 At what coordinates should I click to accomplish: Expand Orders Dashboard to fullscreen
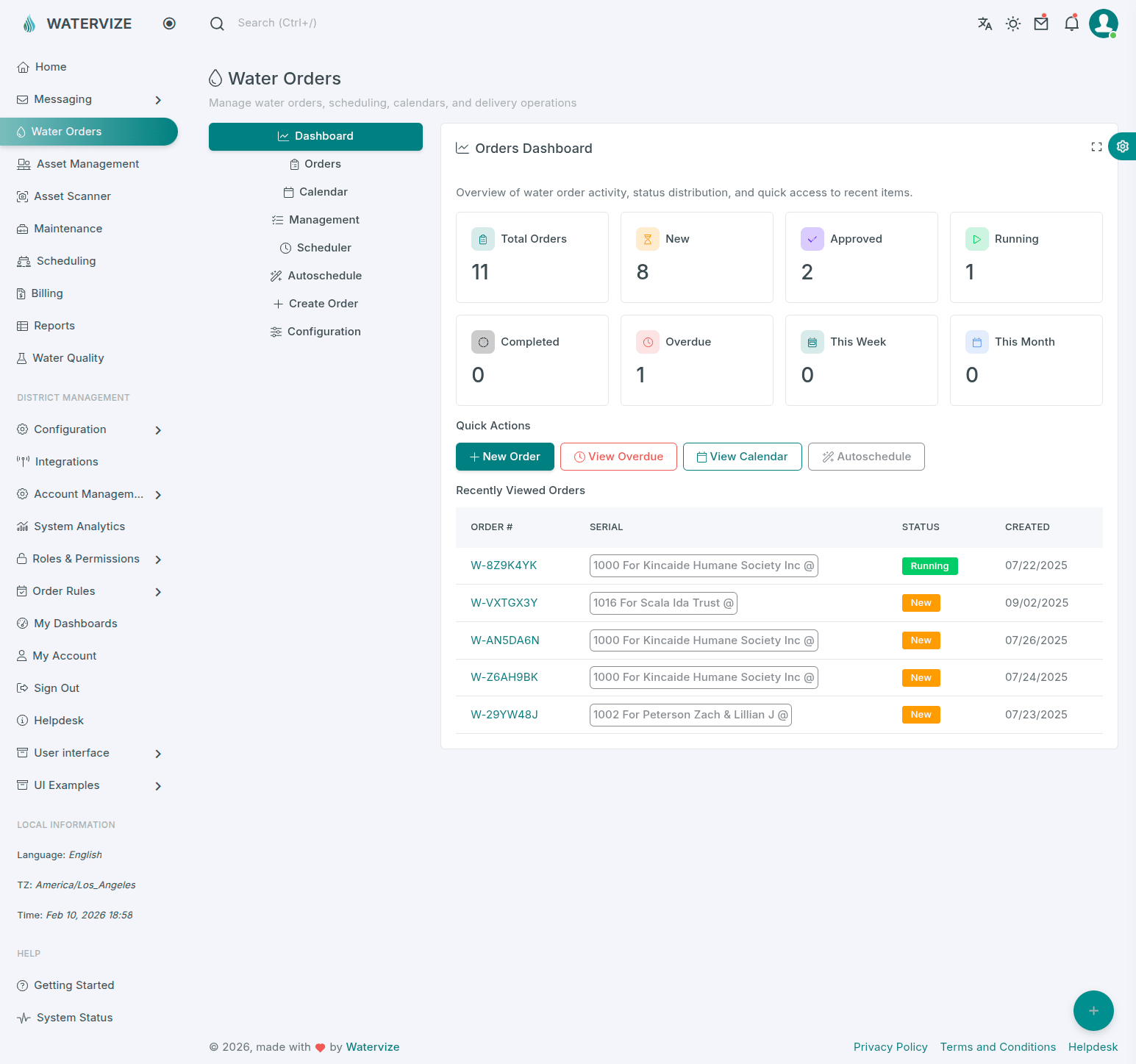[1096, 147]
